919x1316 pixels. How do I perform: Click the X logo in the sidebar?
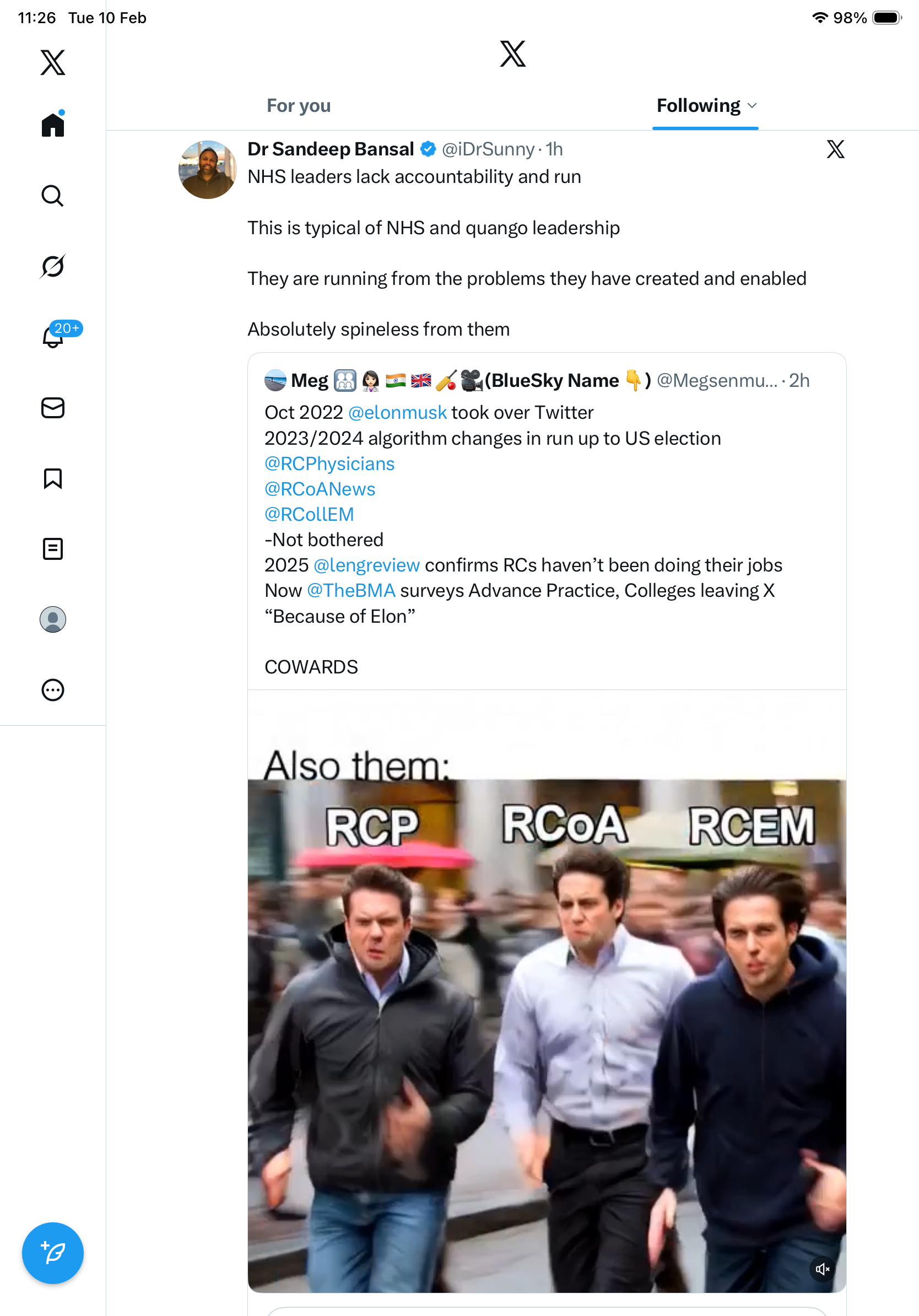tap(53, 62)
